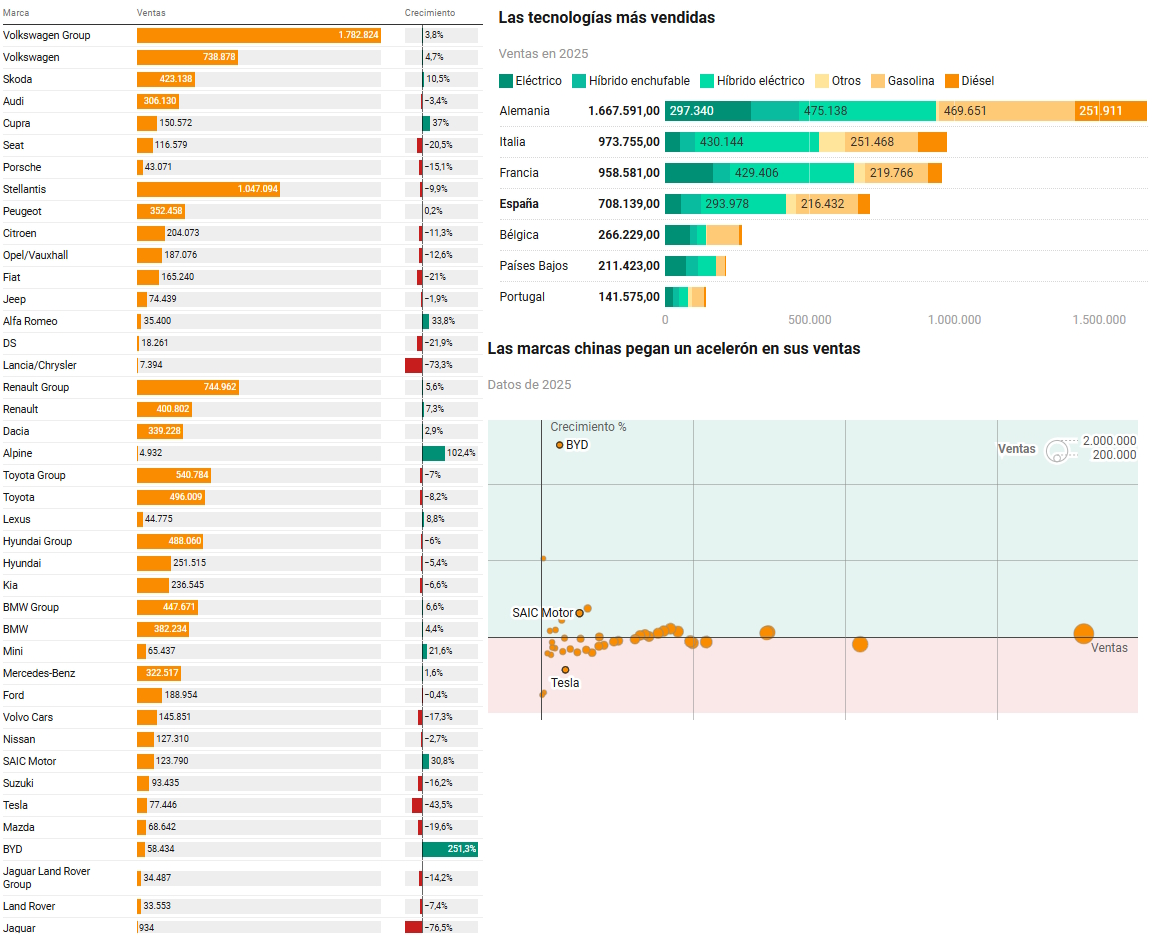Viewport: 1155px width, 938px height.
Task: Select the Skoda row label
Action: pyautogui.click(x=18, y=80)
